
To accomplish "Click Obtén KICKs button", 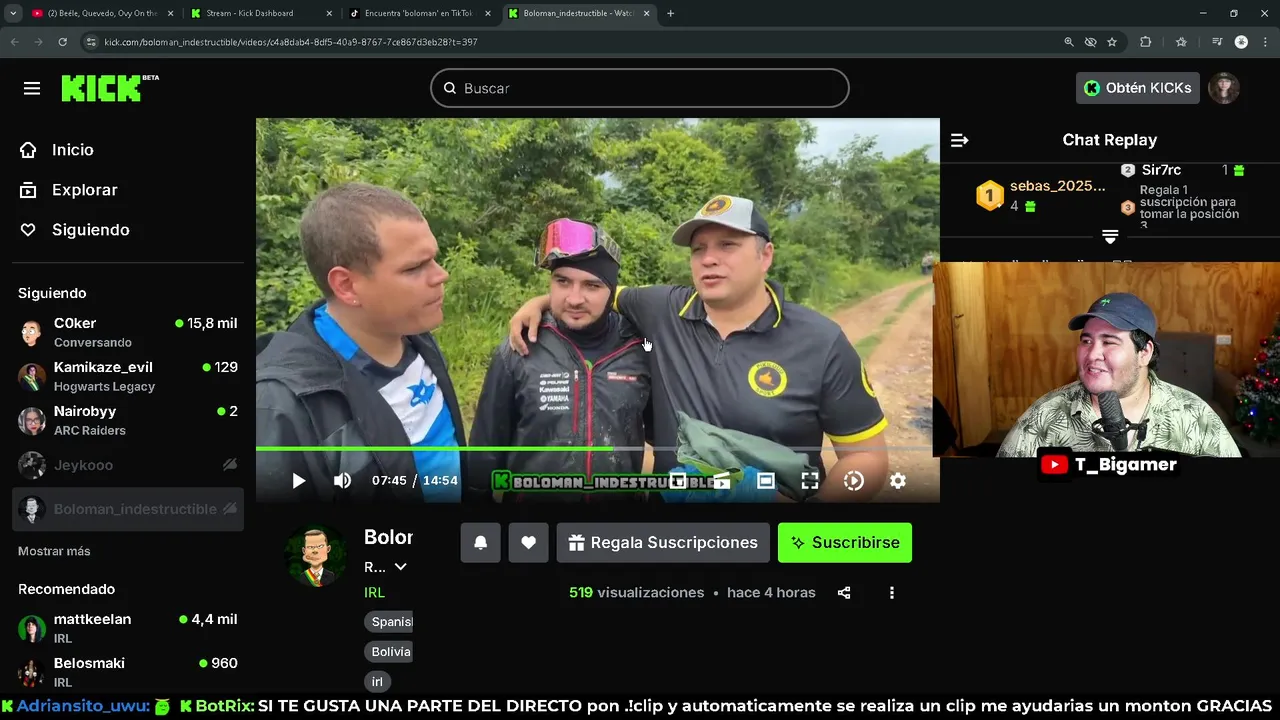I will 1138,88.
